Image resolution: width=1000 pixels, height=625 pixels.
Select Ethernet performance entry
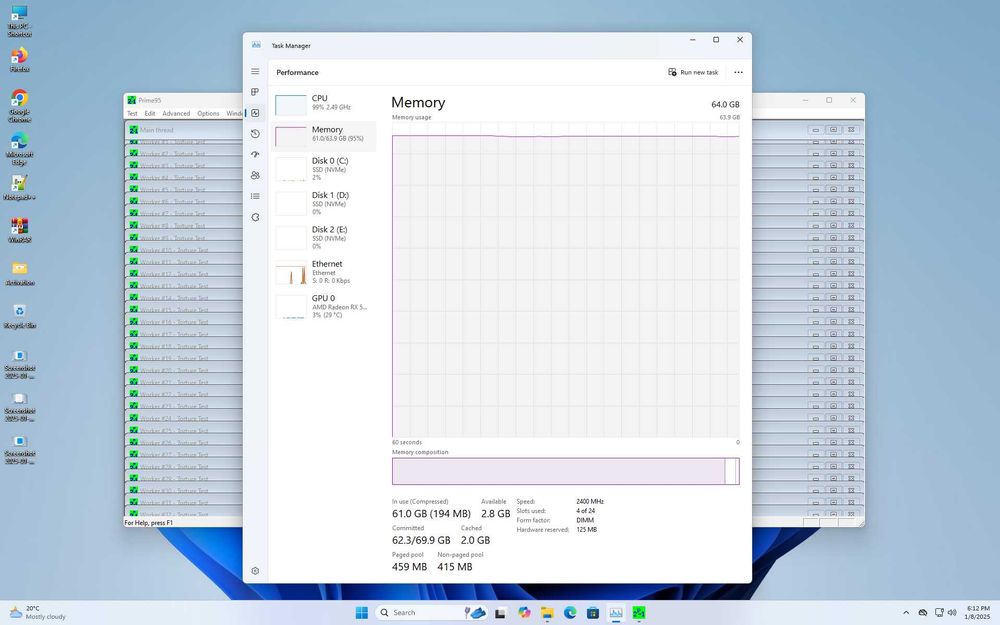323,272
